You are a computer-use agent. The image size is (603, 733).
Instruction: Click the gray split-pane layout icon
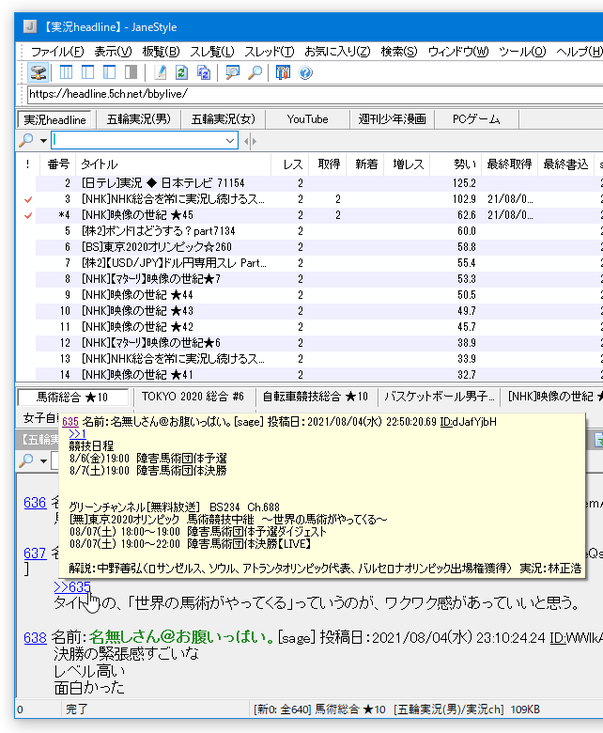coord(131,72)
